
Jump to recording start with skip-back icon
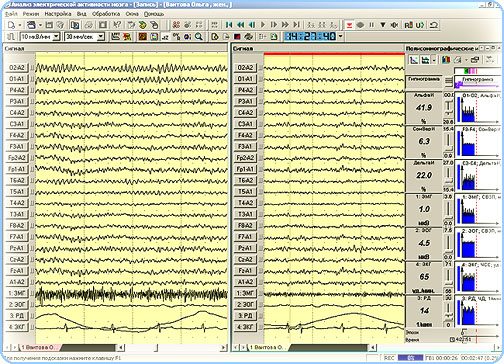pyautogui.click(x=229, y=25)
